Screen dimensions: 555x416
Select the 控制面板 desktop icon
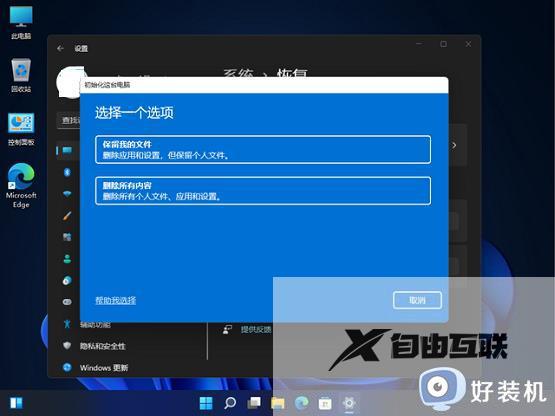pos(21,129)
